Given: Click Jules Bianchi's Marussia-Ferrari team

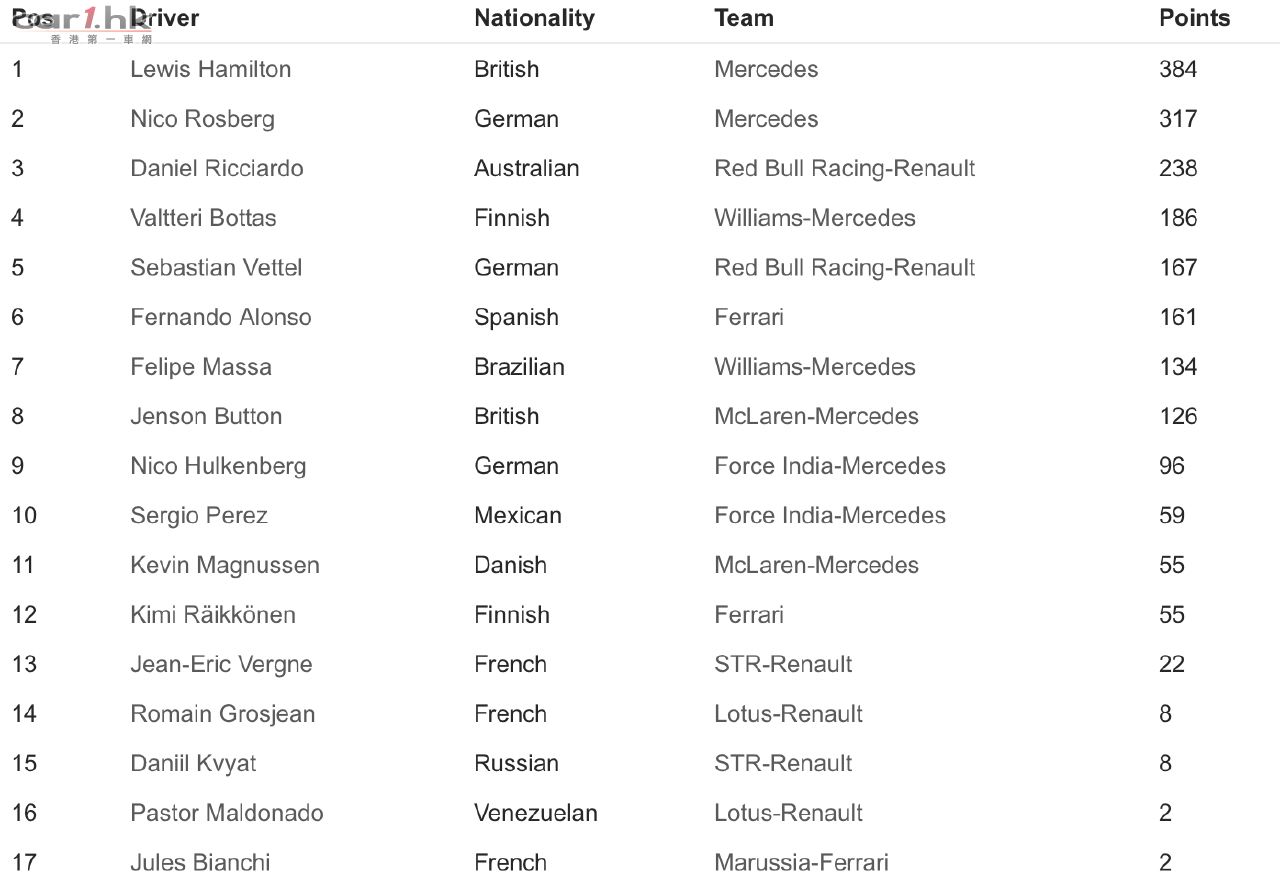Looking at the screenshot, I should [x=801, y=862].
